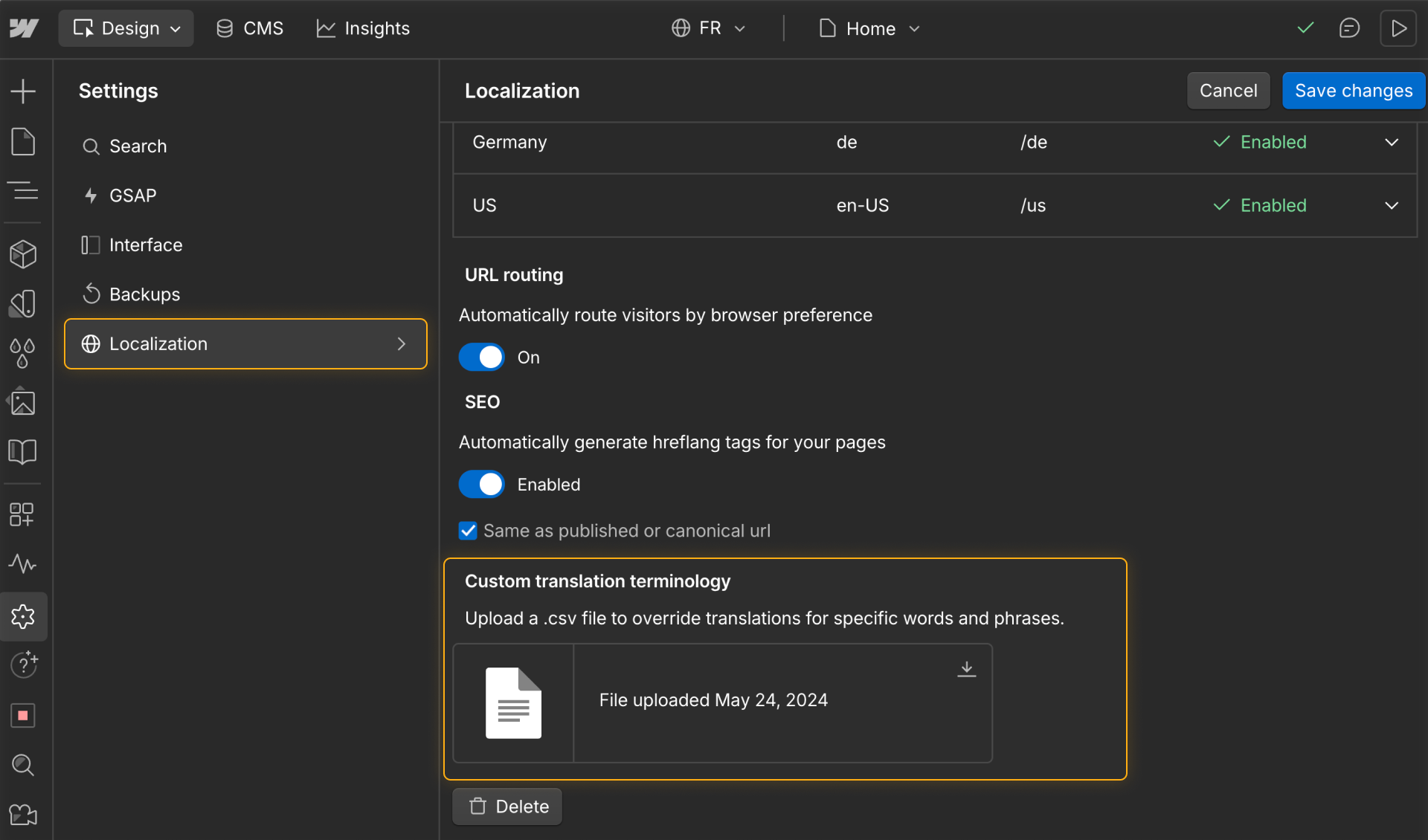Expand the Germany locale row
Viewport: 1428px width, 840px height.
pos(1392,142)
